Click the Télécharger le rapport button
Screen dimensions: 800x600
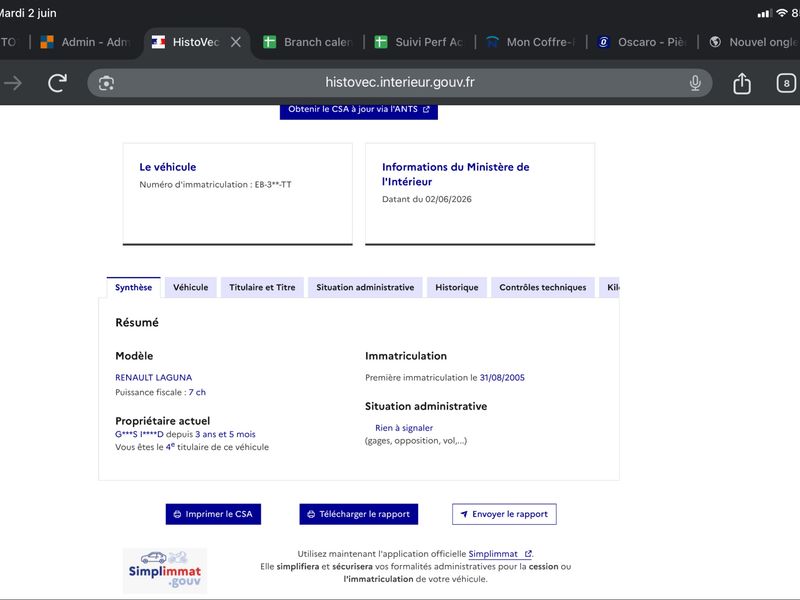(x=359, y=514)
